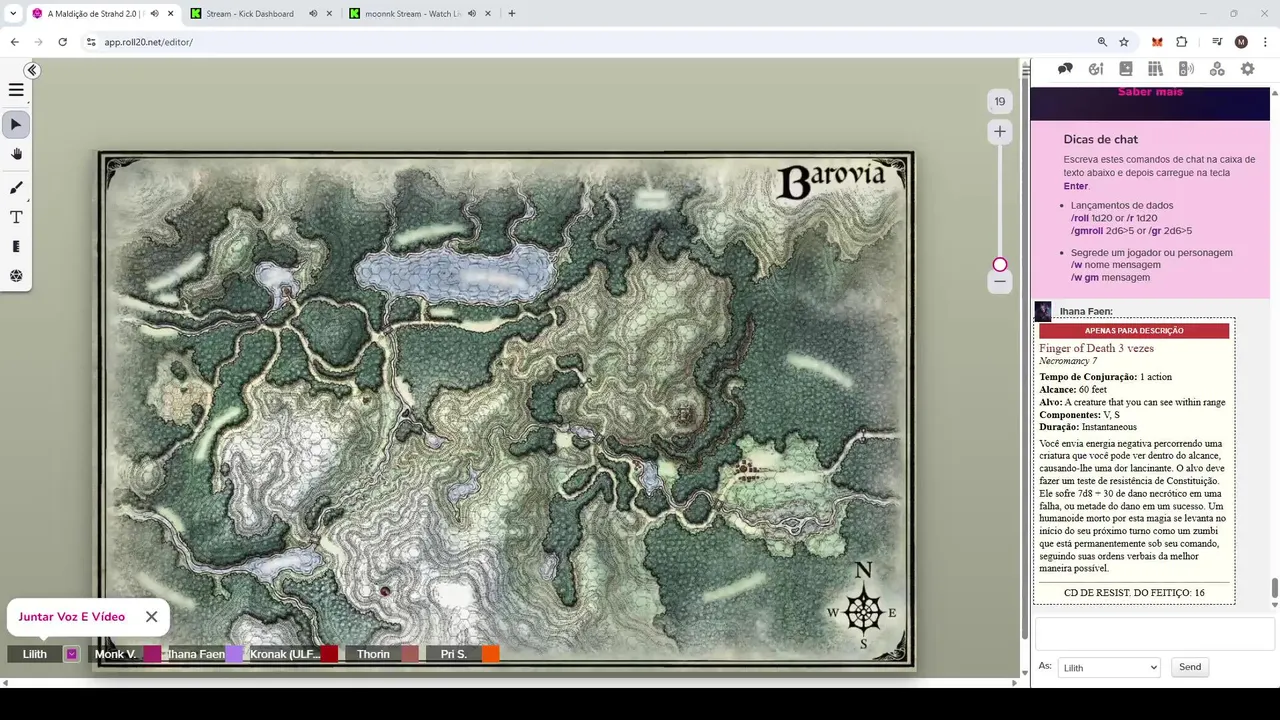Open the Jukebox tab

pos(1186,69)
